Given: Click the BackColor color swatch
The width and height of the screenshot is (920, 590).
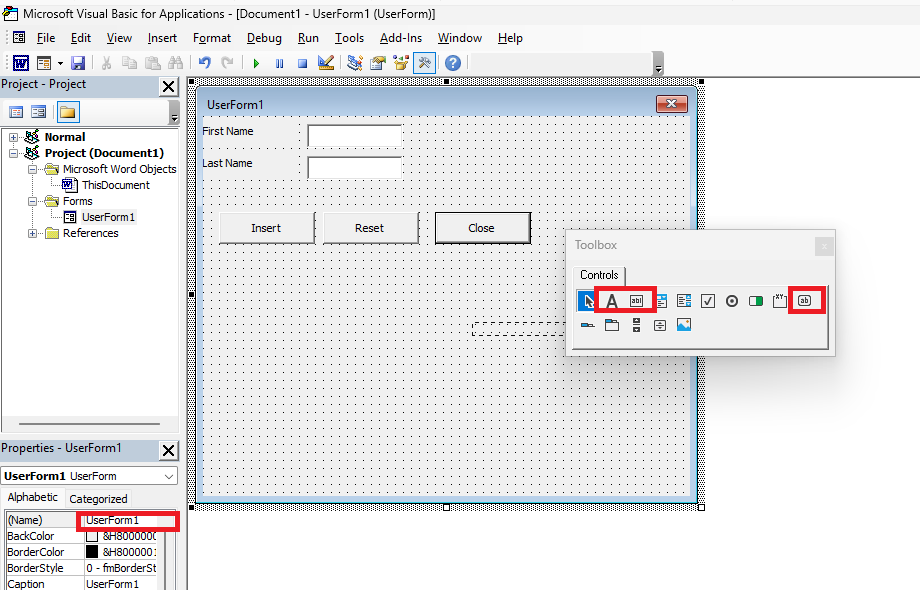Looking at the screenshot, I should [92, 536].
